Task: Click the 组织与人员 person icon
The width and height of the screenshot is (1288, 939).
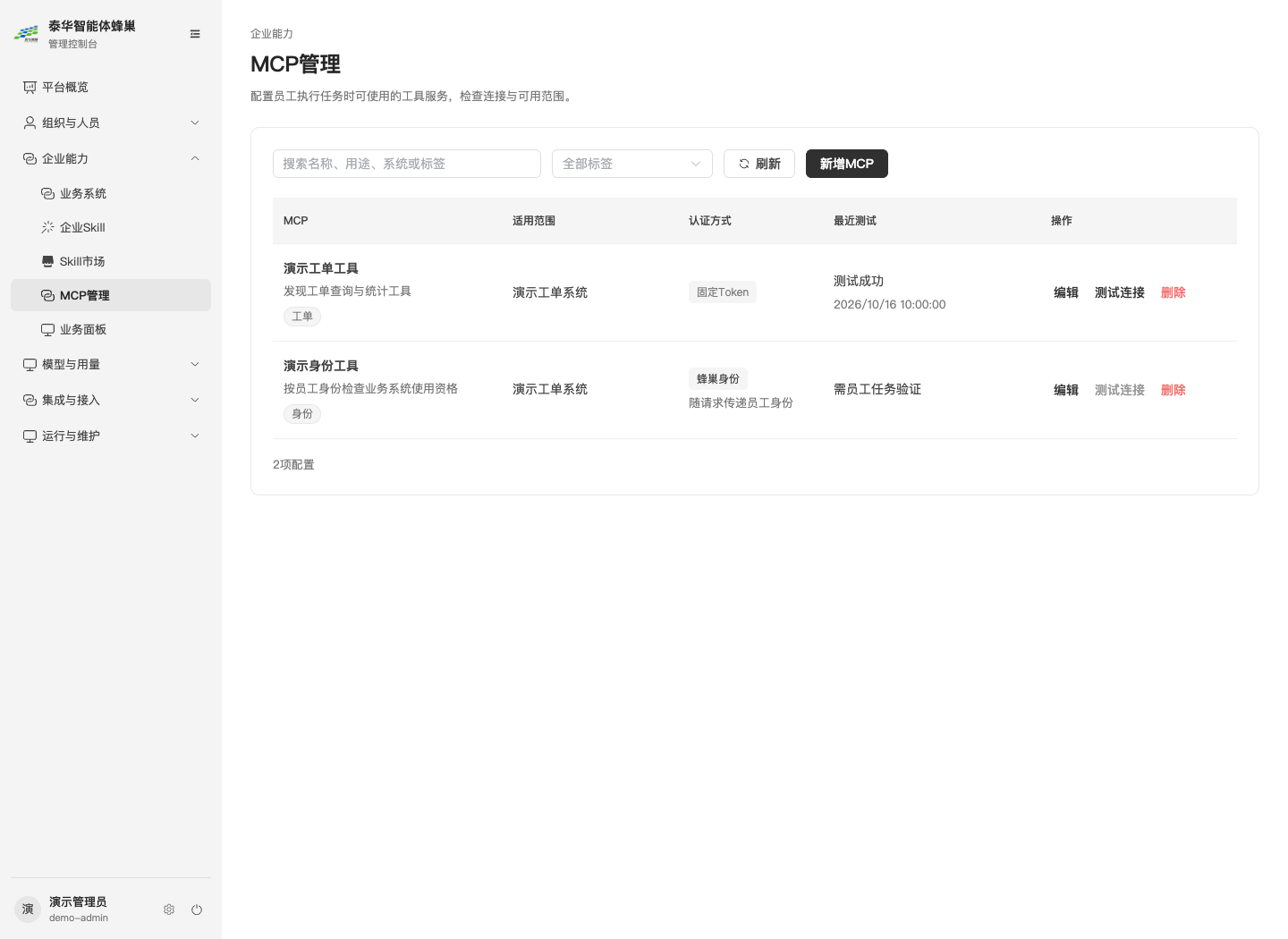Action: (30, 123)
